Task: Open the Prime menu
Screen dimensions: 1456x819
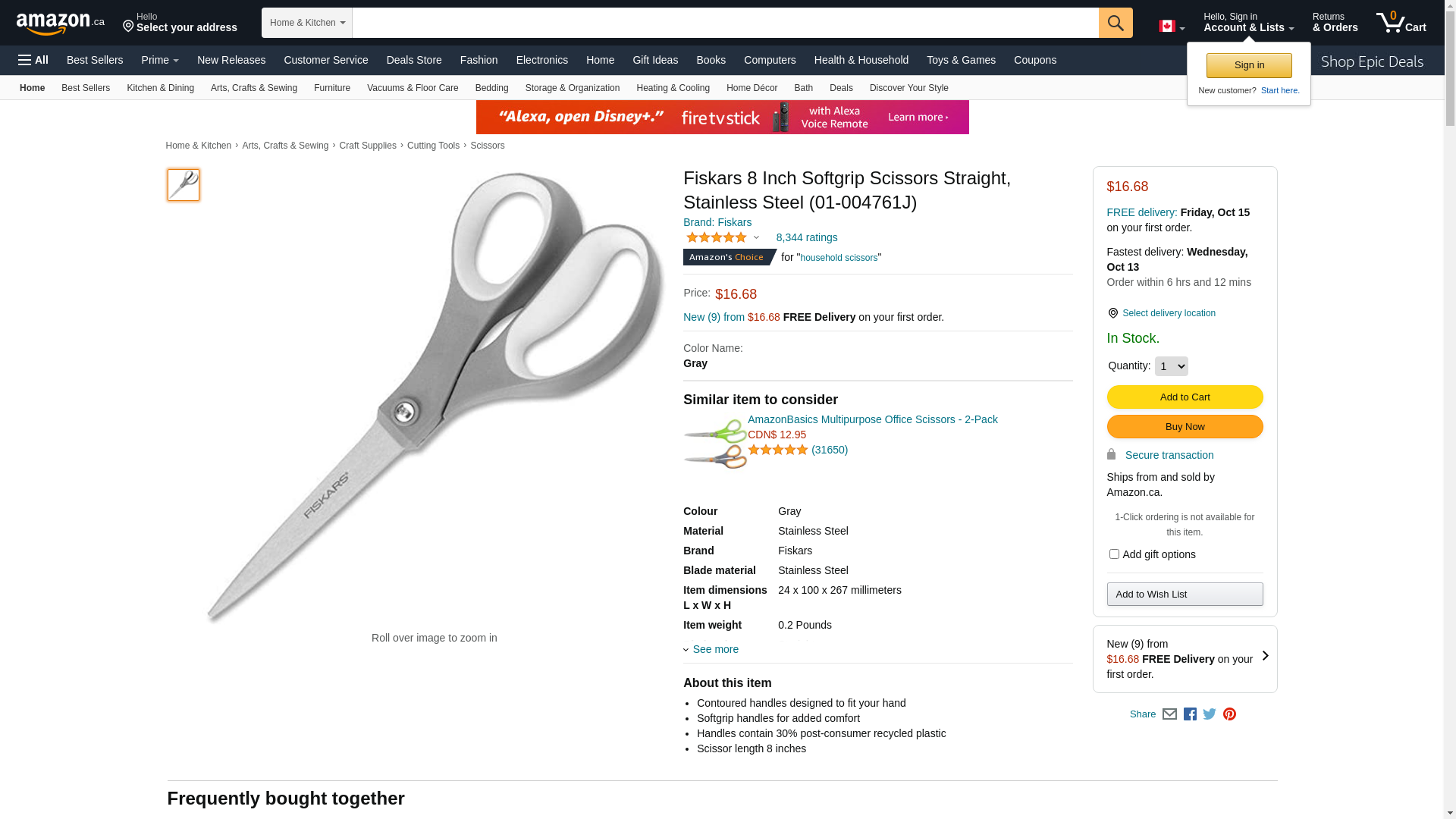Action: click(160, 60)
